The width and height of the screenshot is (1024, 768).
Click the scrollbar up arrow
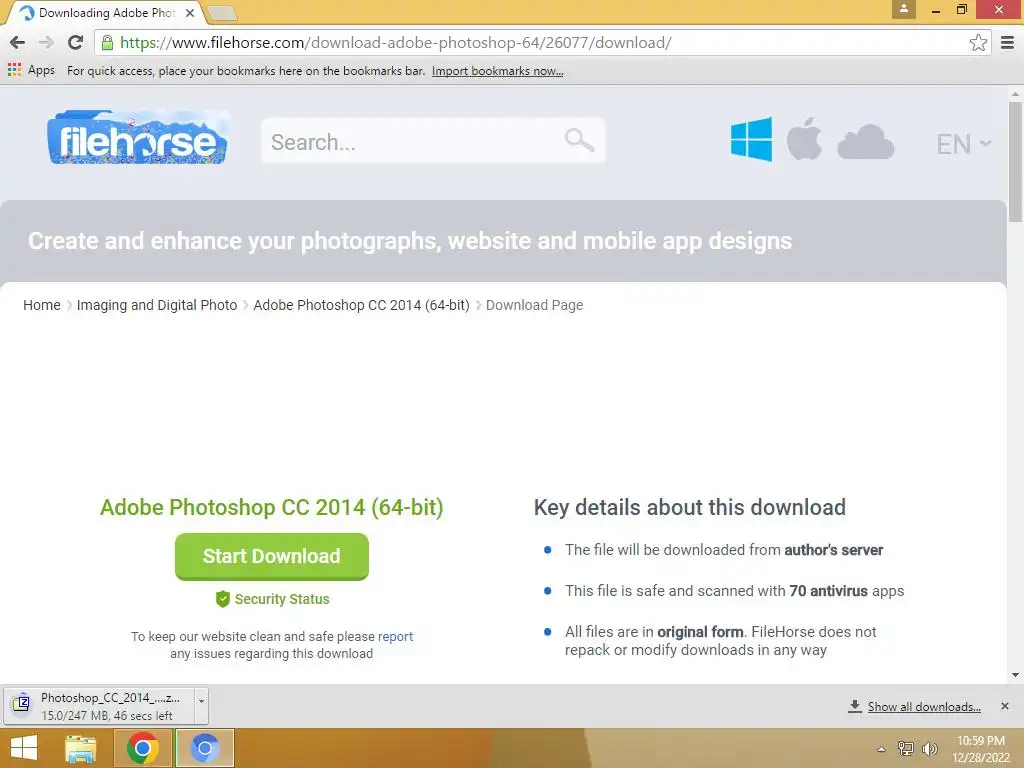pos(1015,93)
